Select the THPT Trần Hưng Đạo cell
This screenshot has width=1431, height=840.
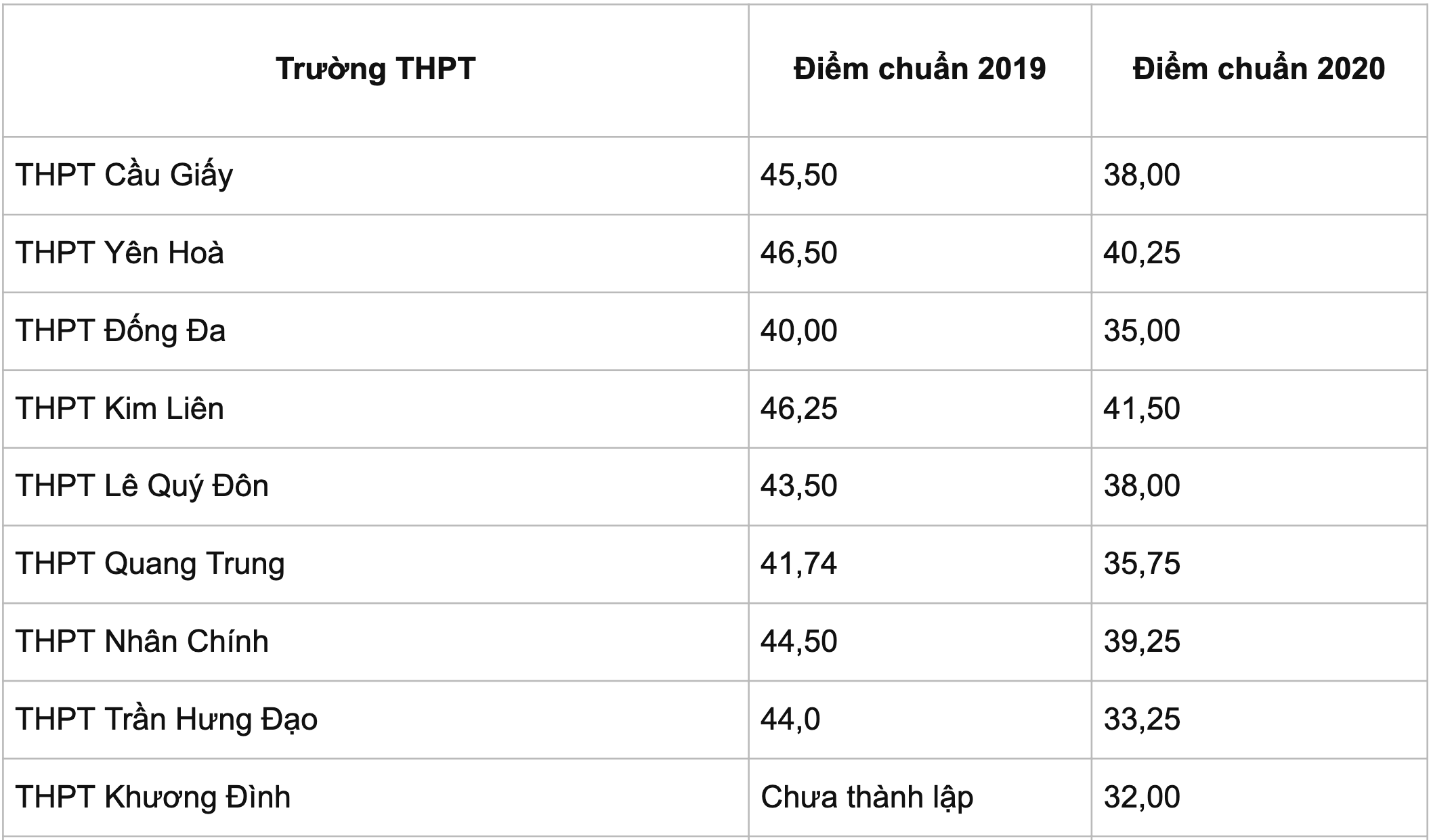tap(166, 719)
